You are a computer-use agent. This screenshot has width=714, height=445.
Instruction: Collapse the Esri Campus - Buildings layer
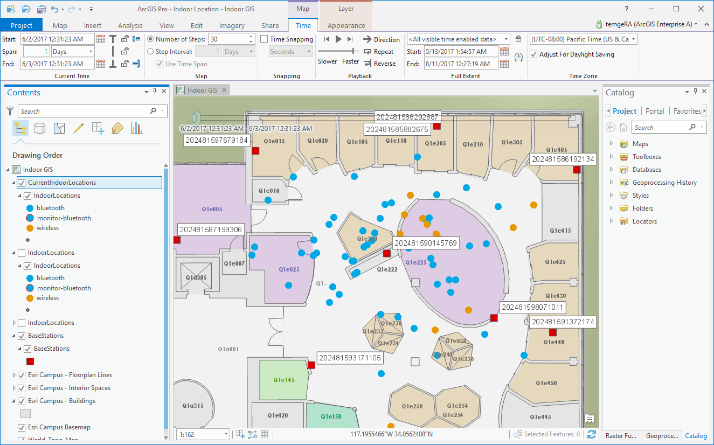(14, 401)
